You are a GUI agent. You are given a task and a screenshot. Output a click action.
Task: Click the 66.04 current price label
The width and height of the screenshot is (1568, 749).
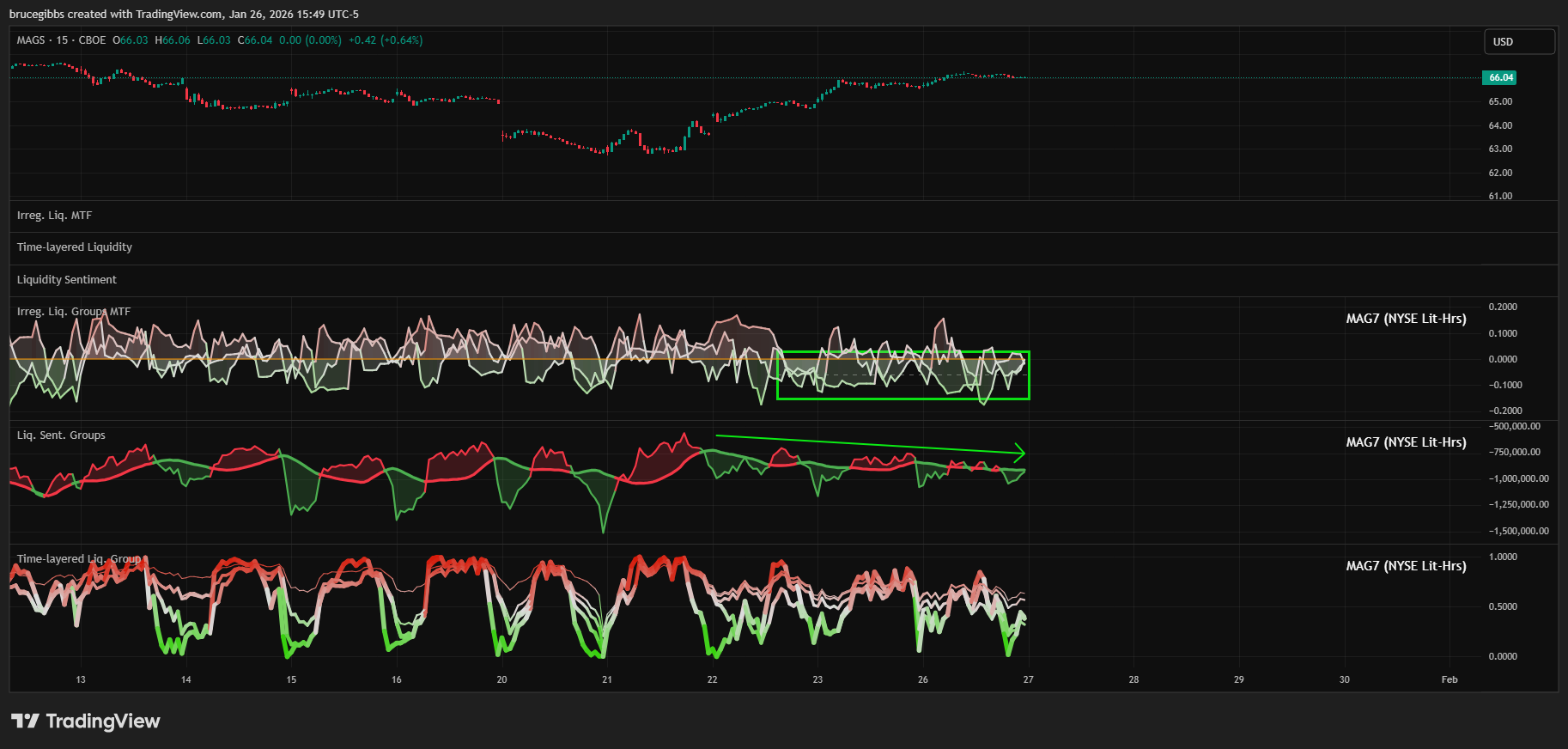click(1499, 77)
